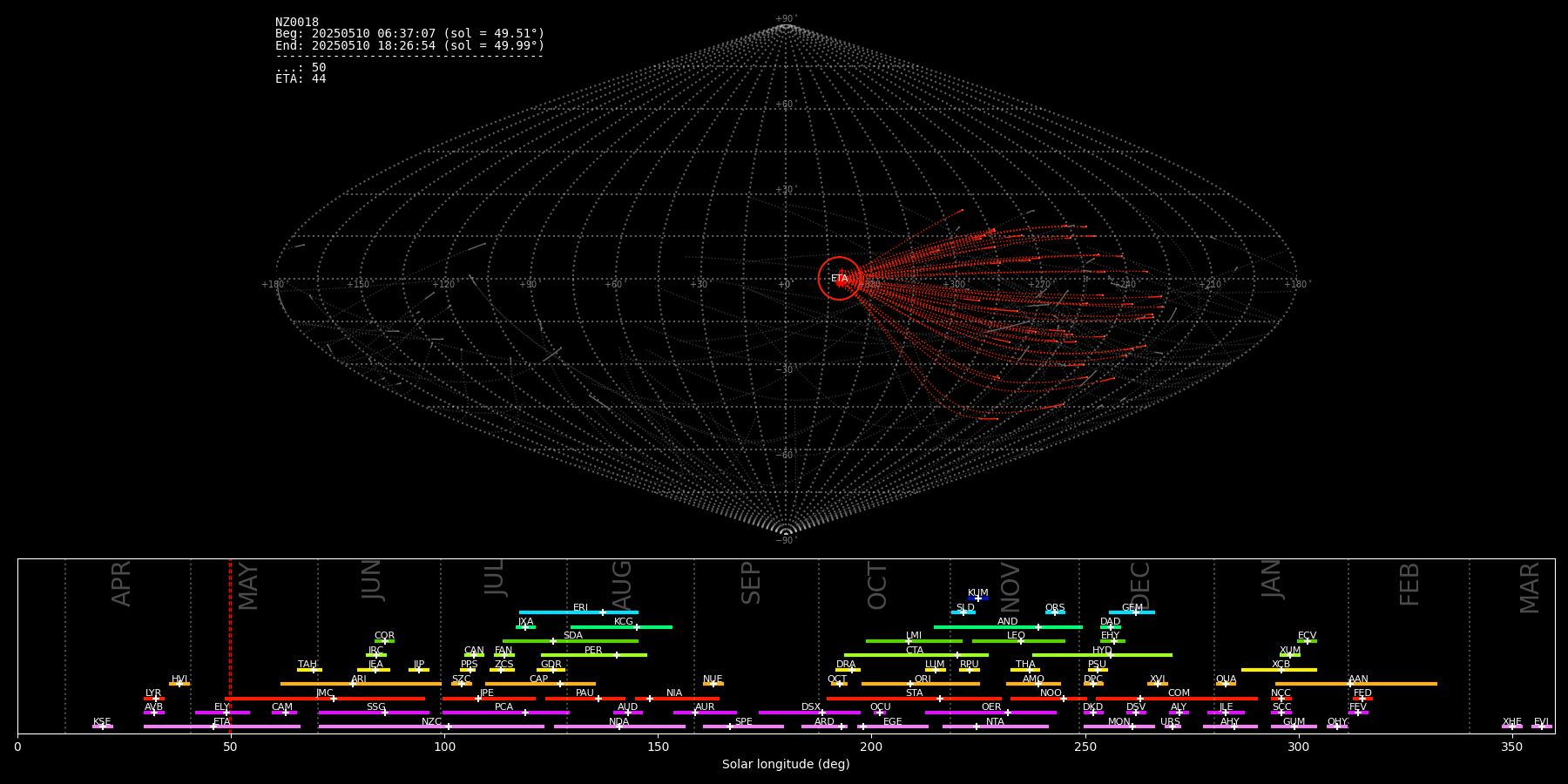This screenshot has width=1568, height=784.
Task: Click the CAP shower label
Action: (539, 679)
